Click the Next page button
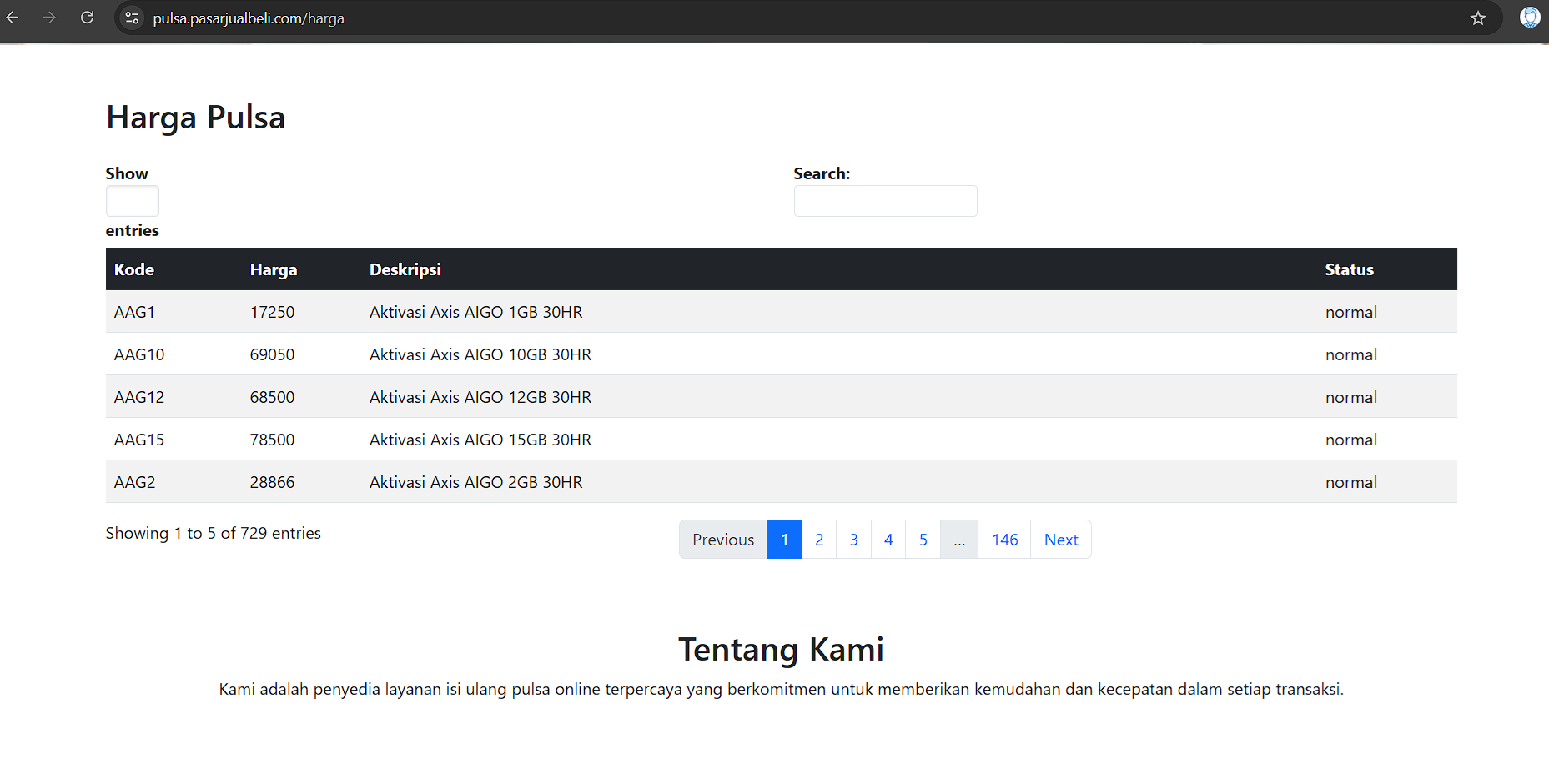This screenshot has width=1549, height=784. (x=1061, y=540)
